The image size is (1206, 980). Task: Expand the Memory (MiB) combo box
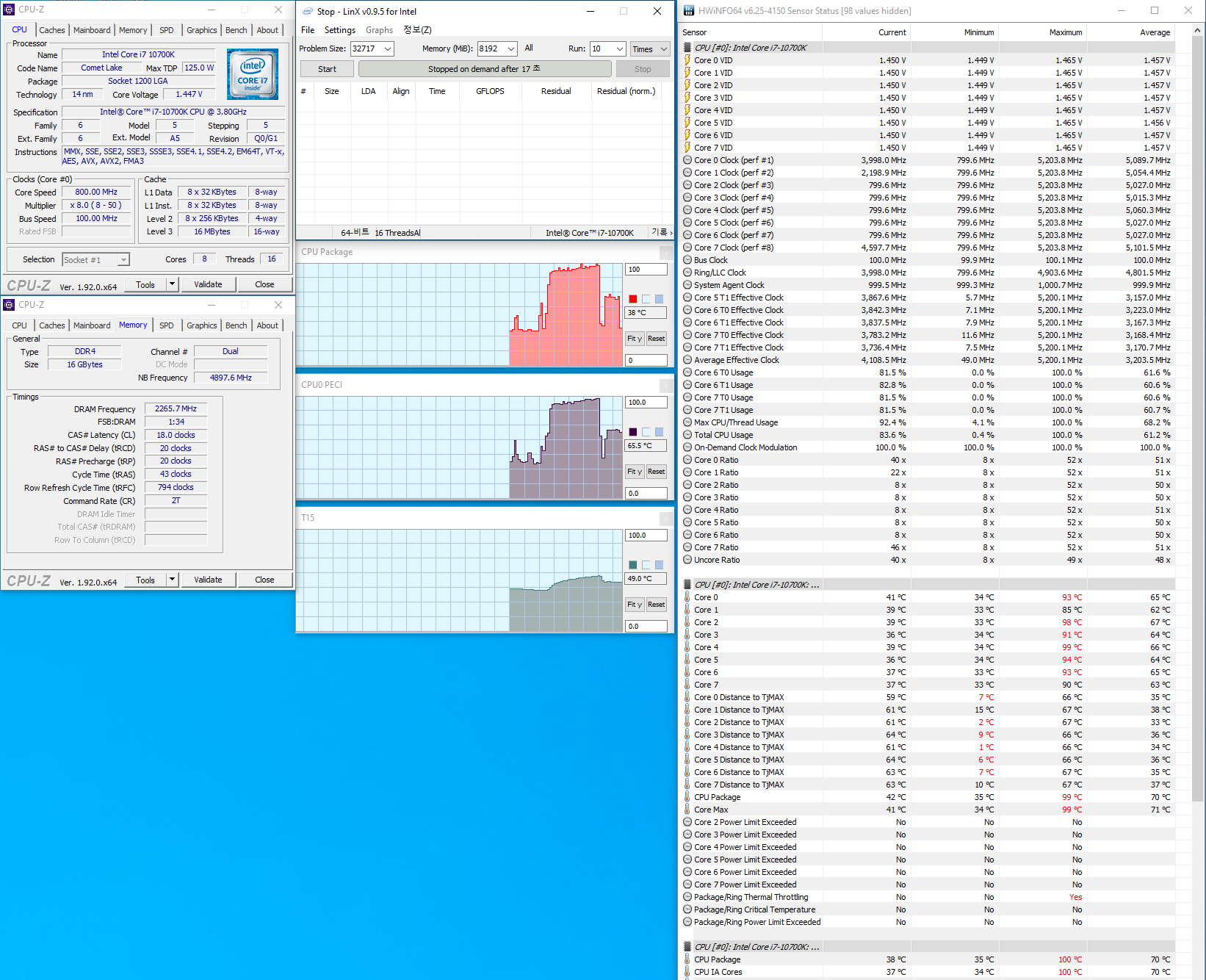pos(511,49)
